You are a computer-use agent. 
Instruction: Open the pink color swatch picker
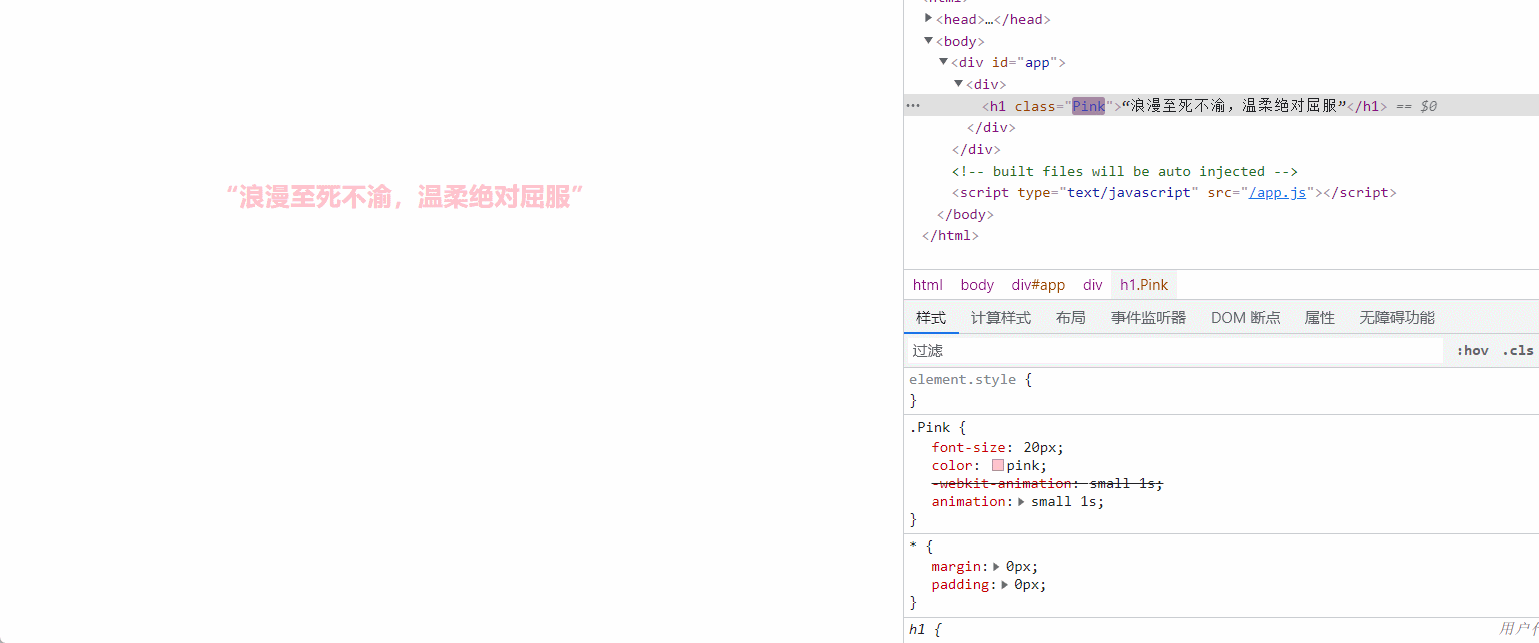[x=998, y=465]
